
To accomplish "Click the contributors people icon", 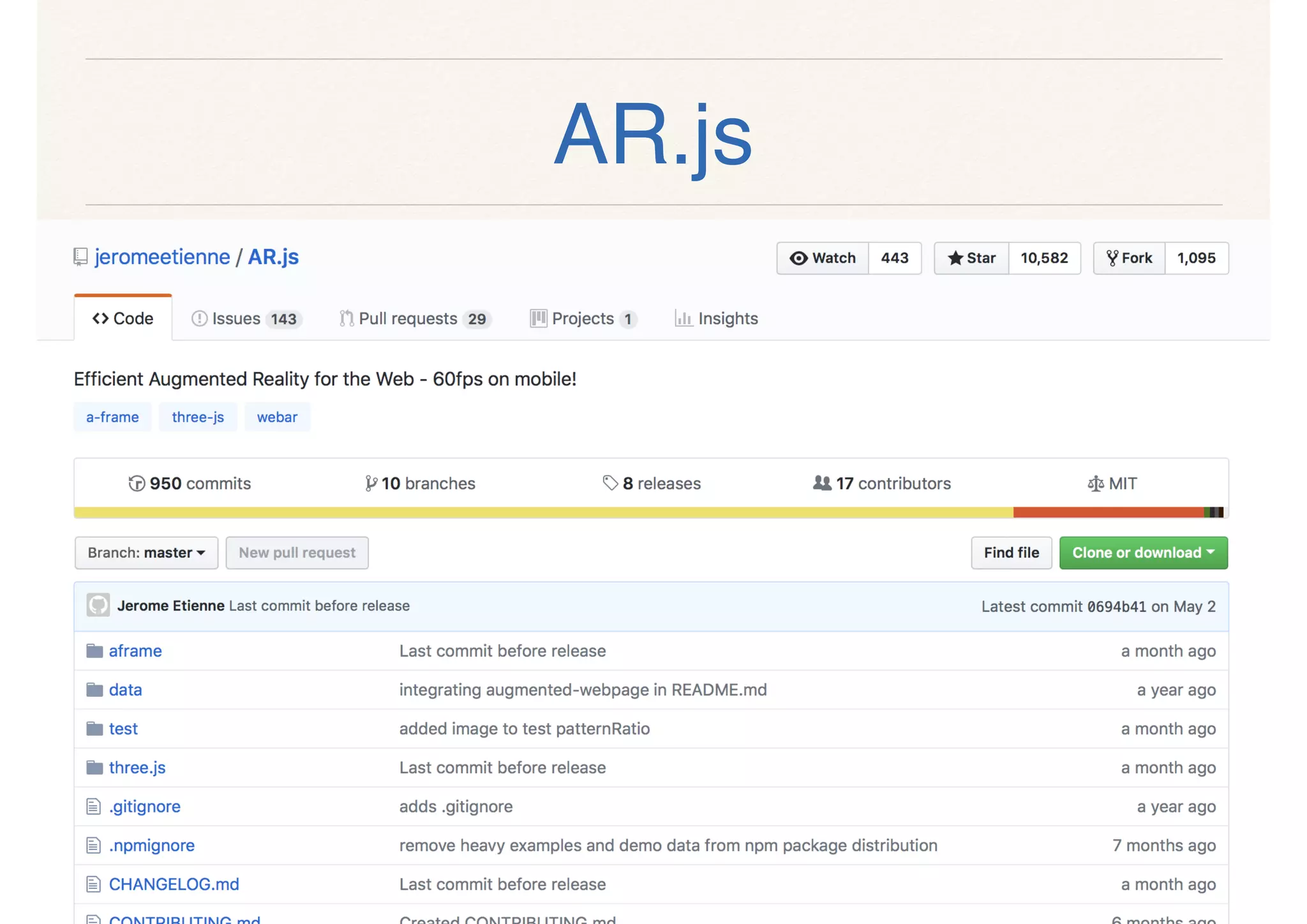I will coord(822,483).
